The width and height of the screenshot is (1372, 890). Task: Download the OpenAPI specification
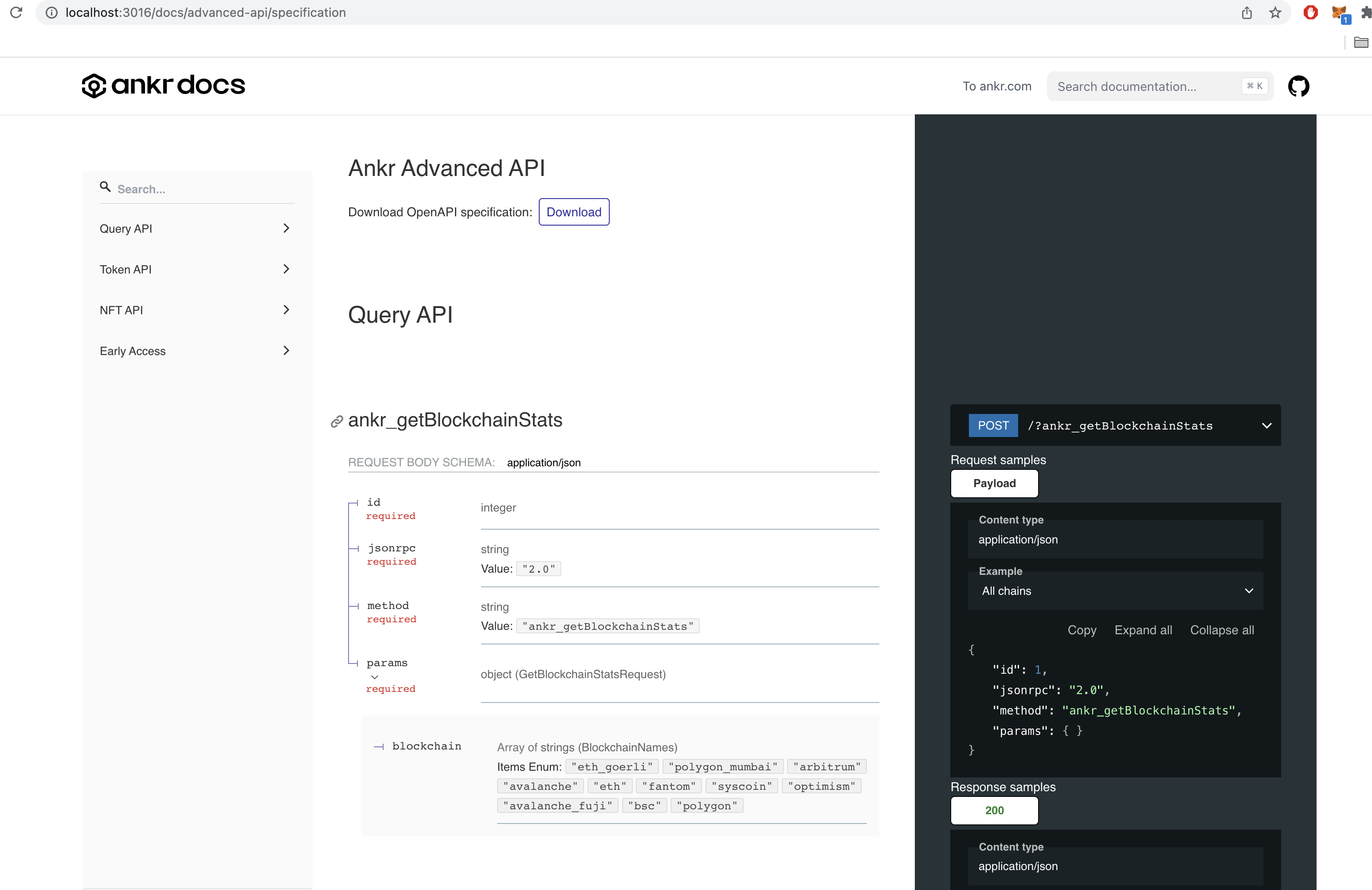pyautogui.click(x=574, y=211)
